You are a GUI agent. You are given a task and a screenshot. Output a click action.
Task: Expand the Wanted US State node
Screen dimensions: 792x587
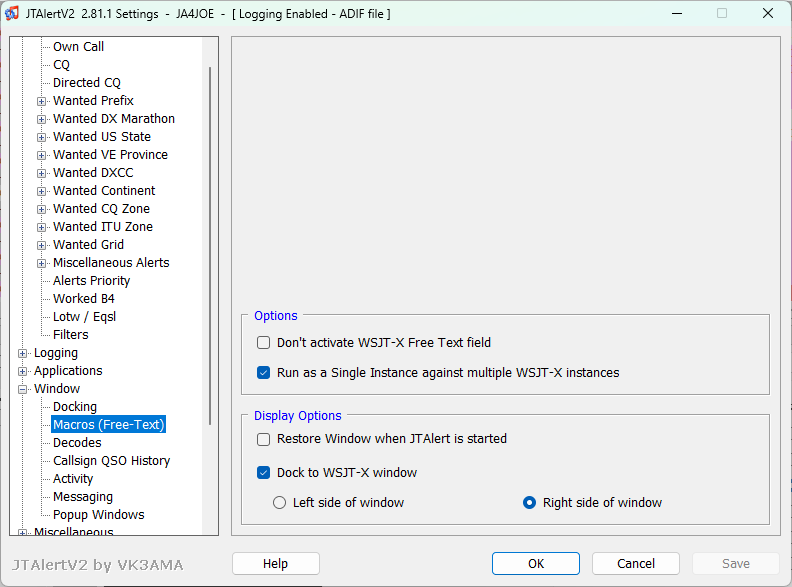41,137
